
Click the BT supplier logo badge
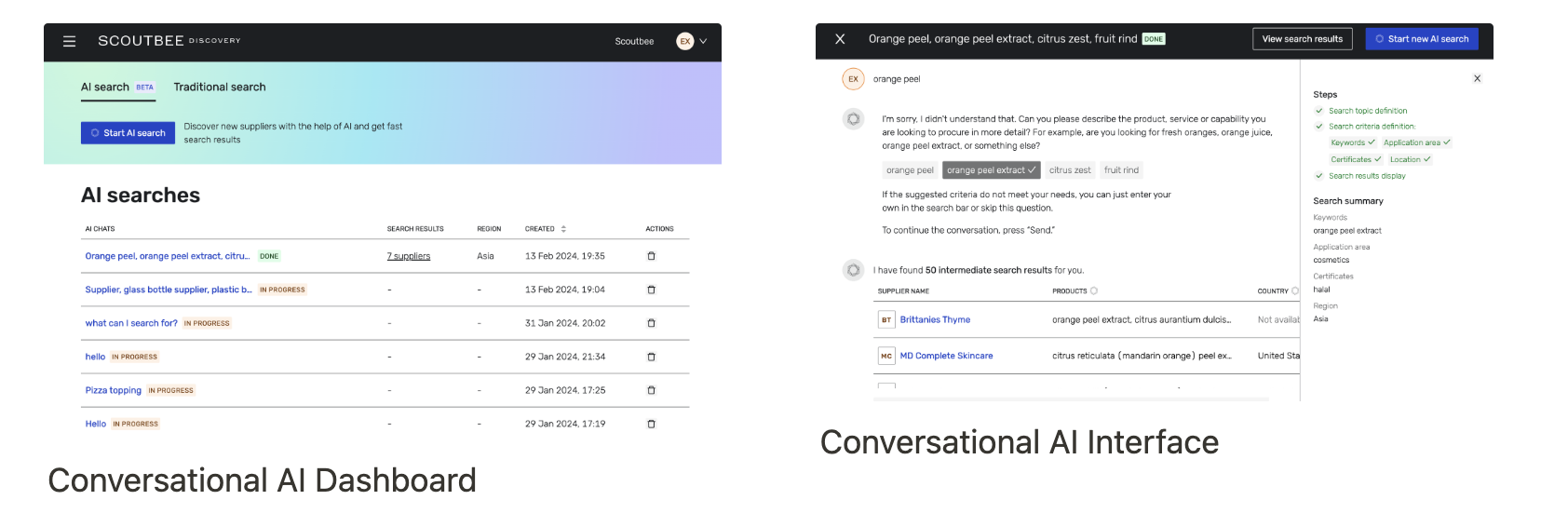[886, 319]
